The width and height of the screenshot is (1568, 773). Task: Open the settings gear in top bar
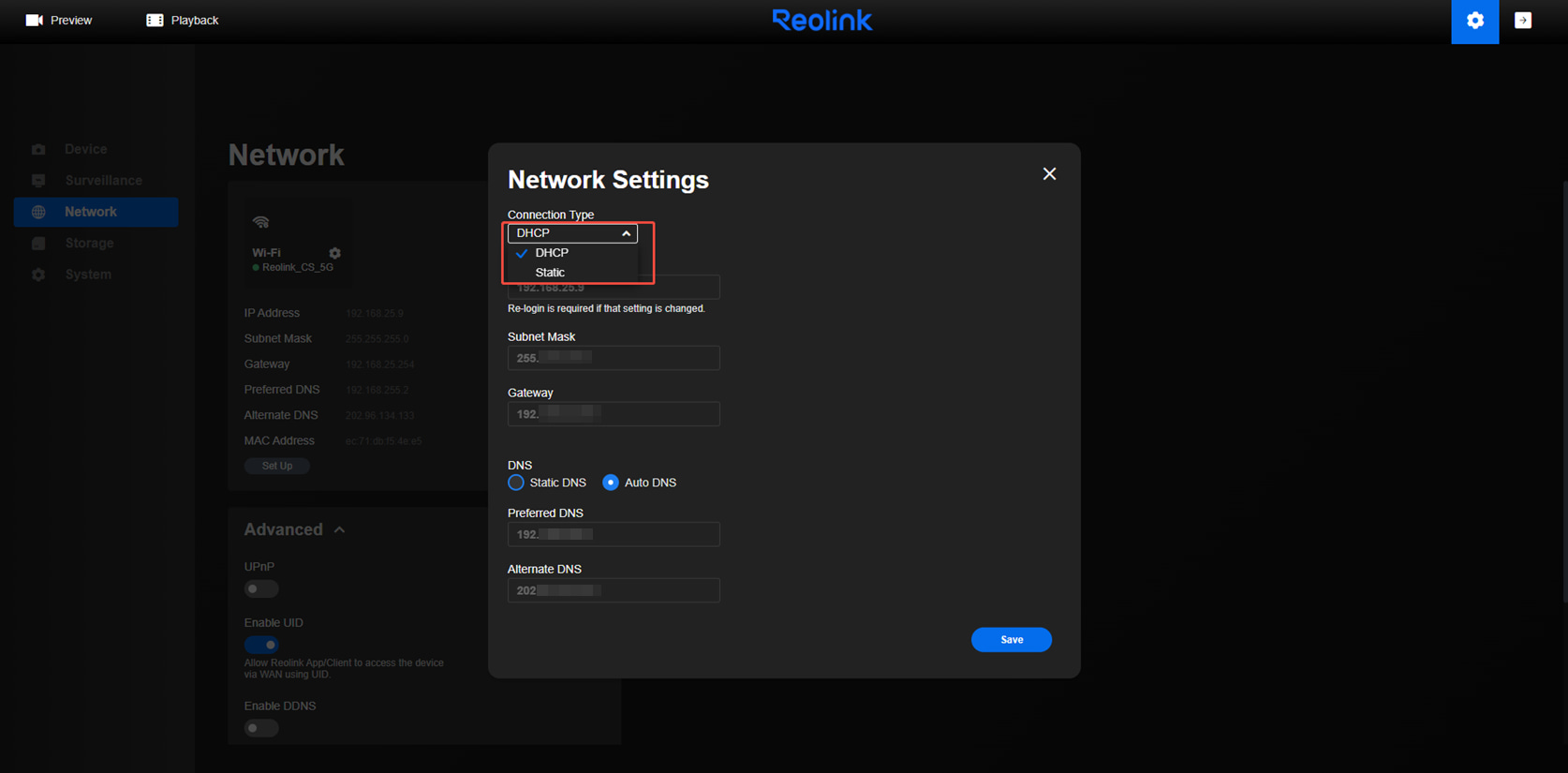coord(1474,21)
